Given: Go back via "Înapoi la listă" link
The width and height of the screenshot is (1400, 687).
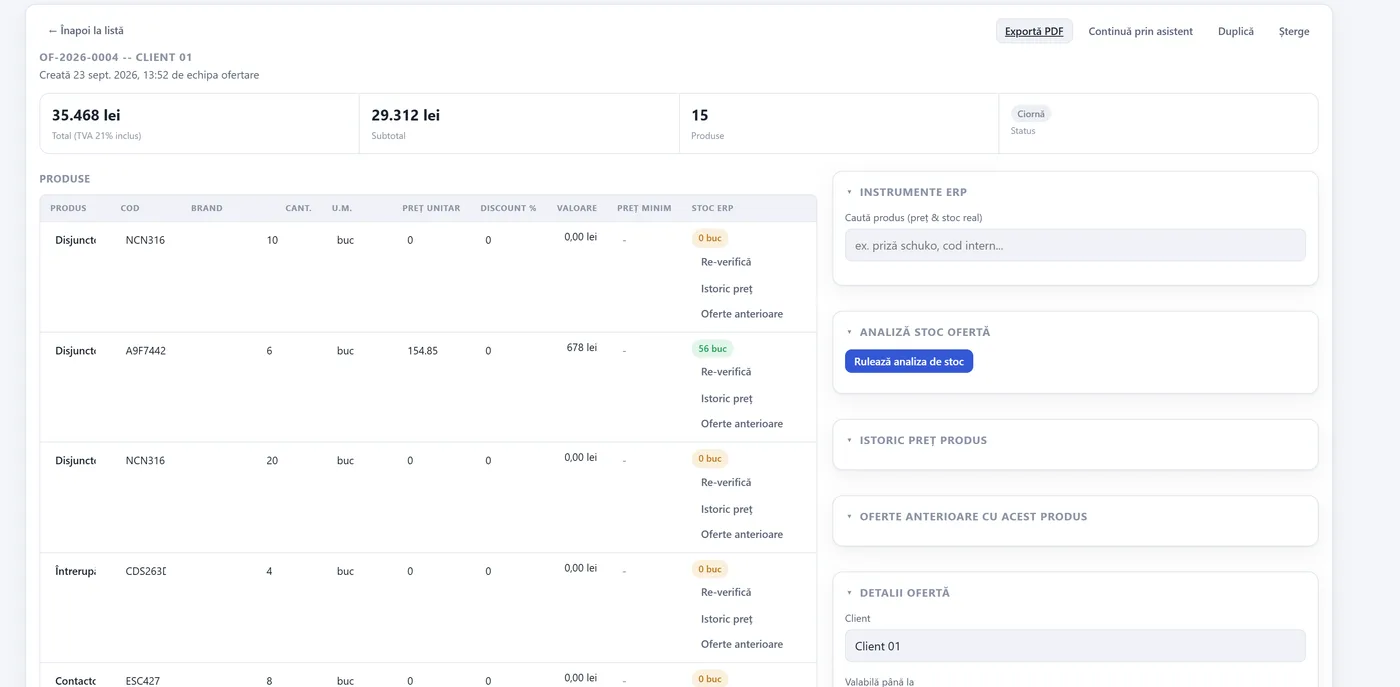Looking at the screenshot, I should tap(86, 31).
